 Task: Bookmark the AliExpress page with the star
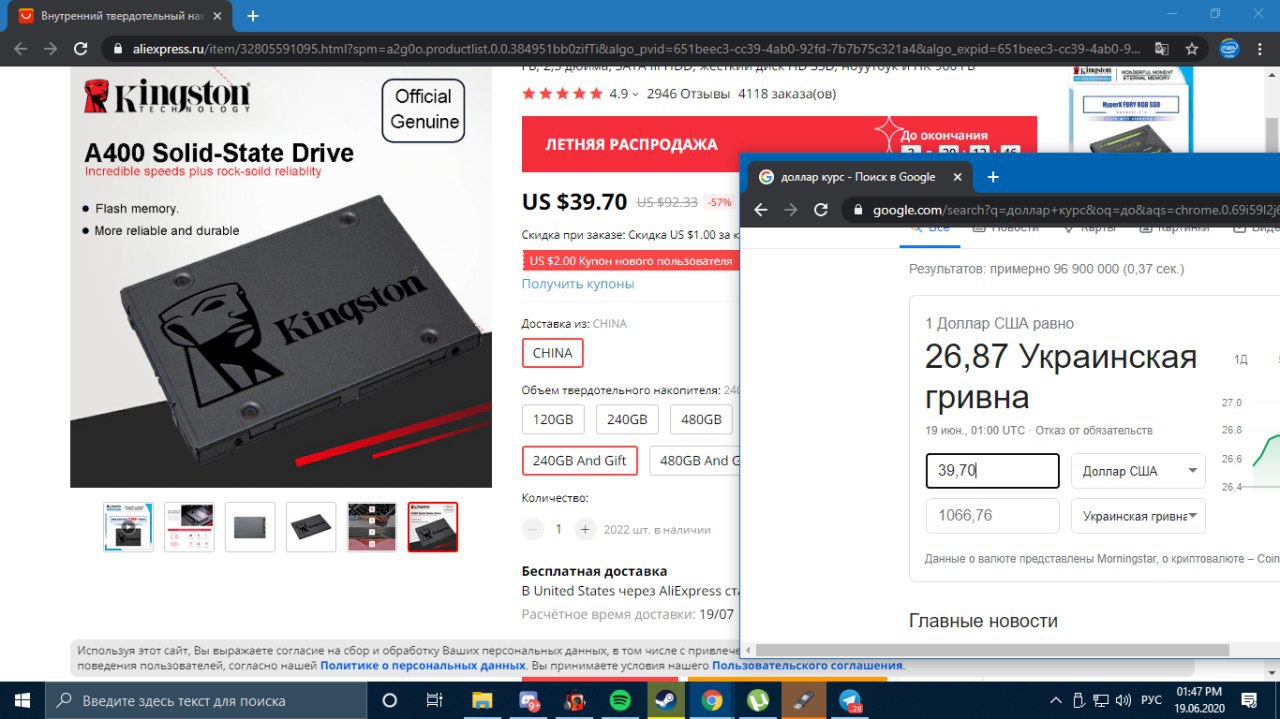(1192, 48)
